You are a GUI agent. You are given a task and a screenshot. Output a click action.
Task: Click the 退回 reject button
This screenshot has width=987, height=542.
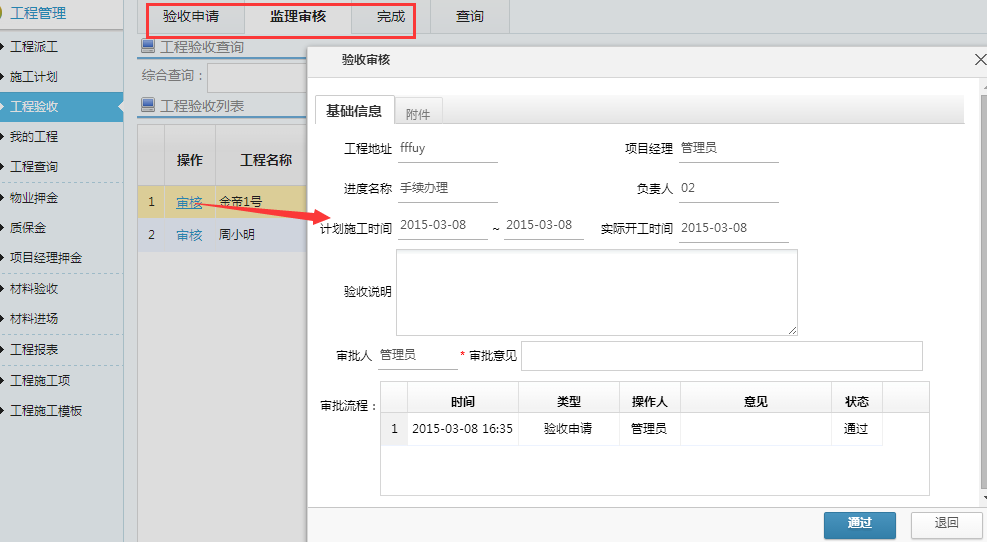(x=946, y=523)
